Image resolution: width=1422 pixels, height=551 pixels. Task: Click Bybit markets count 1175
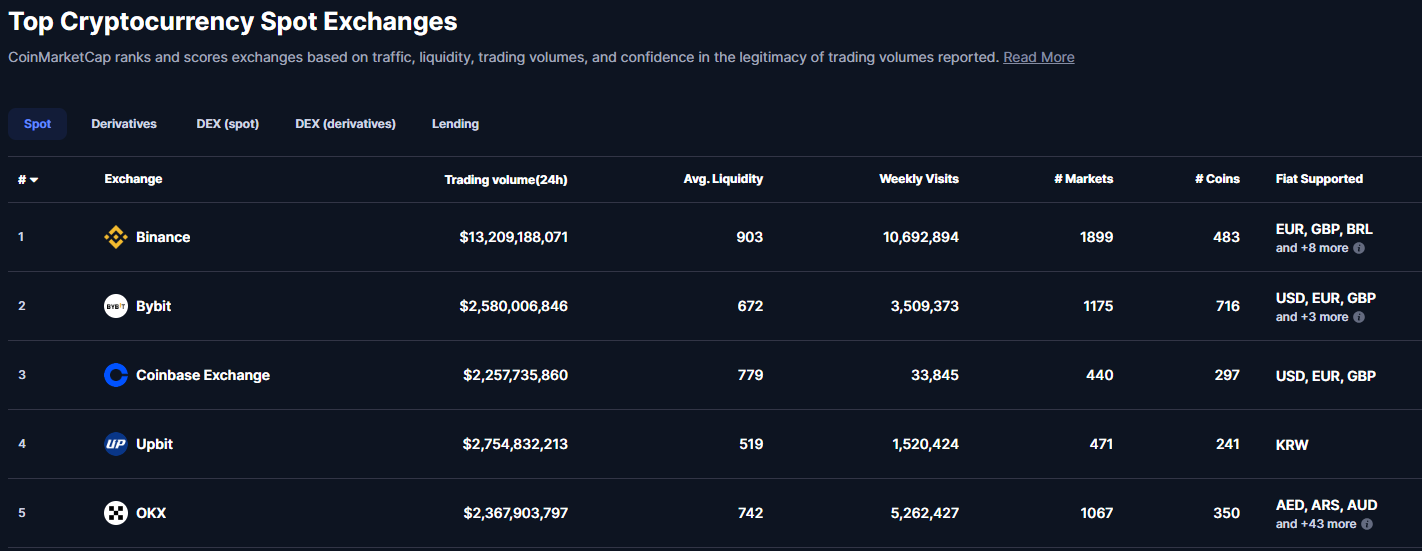click(1098, 306)
